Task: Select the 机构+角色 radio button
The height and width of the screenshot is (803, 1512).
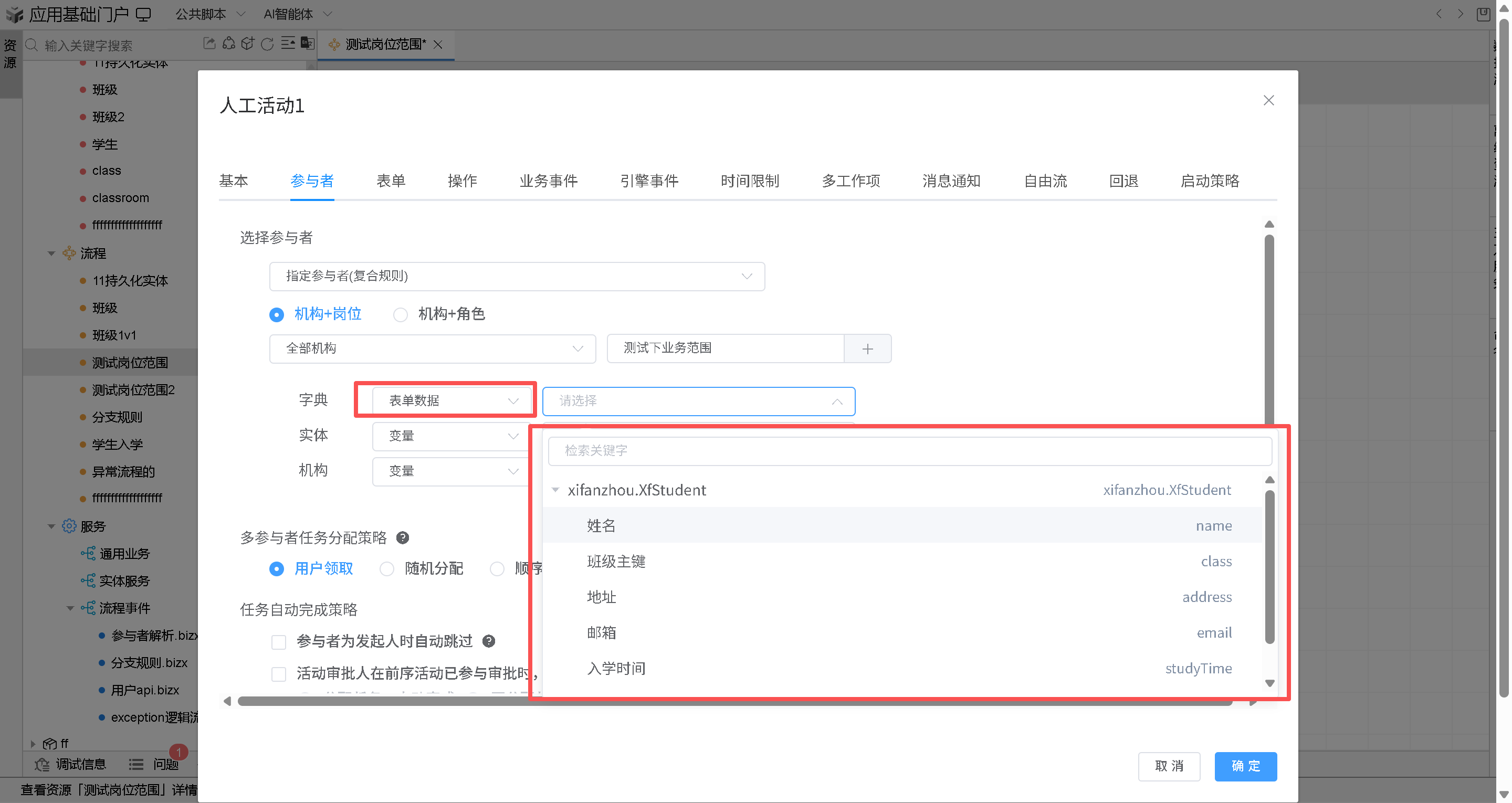Action: pyautogui.click(x=400, y=314)
